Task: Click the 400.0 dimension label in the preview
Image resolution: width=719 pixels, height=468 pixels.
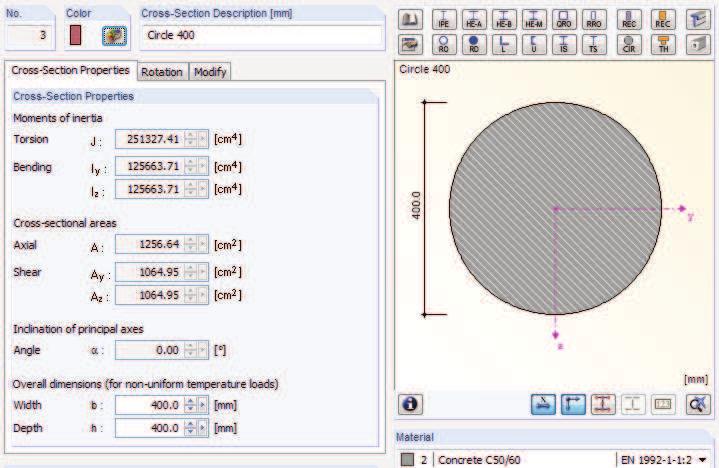Action: click(416, 205)
